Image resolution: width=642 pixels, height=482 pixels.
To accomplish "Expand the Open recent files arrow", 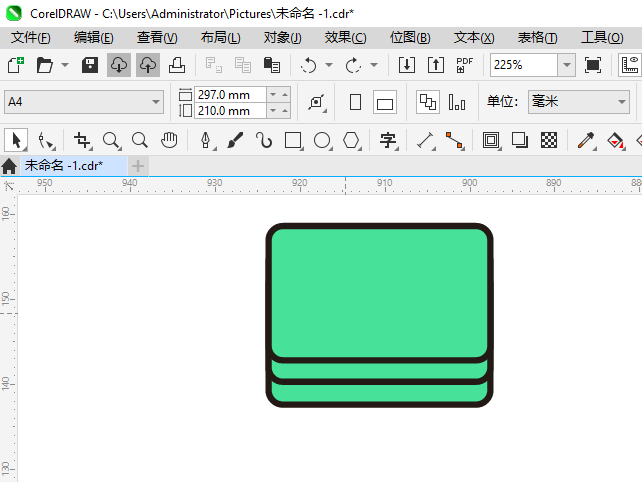I will click(65, 65).
